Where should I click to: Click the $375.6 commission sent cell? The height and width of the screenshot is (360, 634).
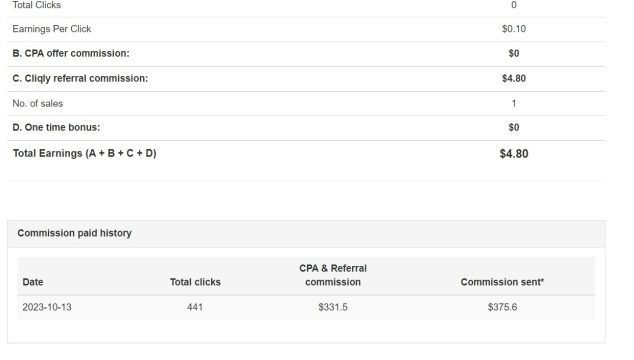502,307
